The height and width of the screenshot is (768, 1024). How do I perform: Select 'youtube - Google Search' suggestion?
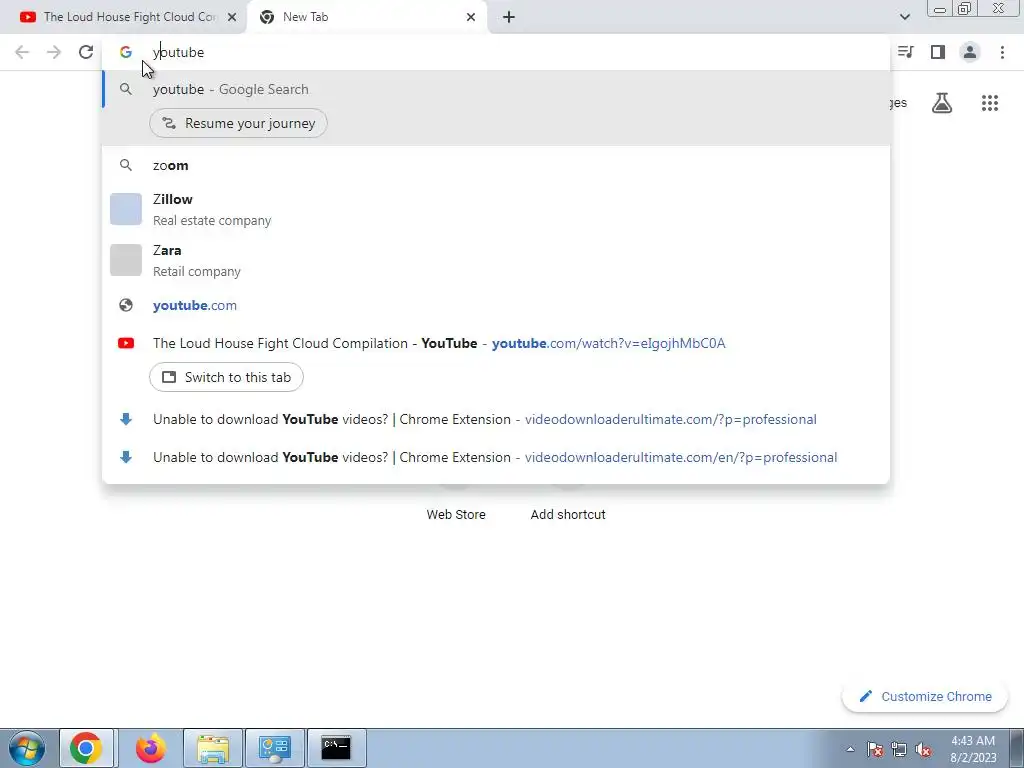coord(496,89)
